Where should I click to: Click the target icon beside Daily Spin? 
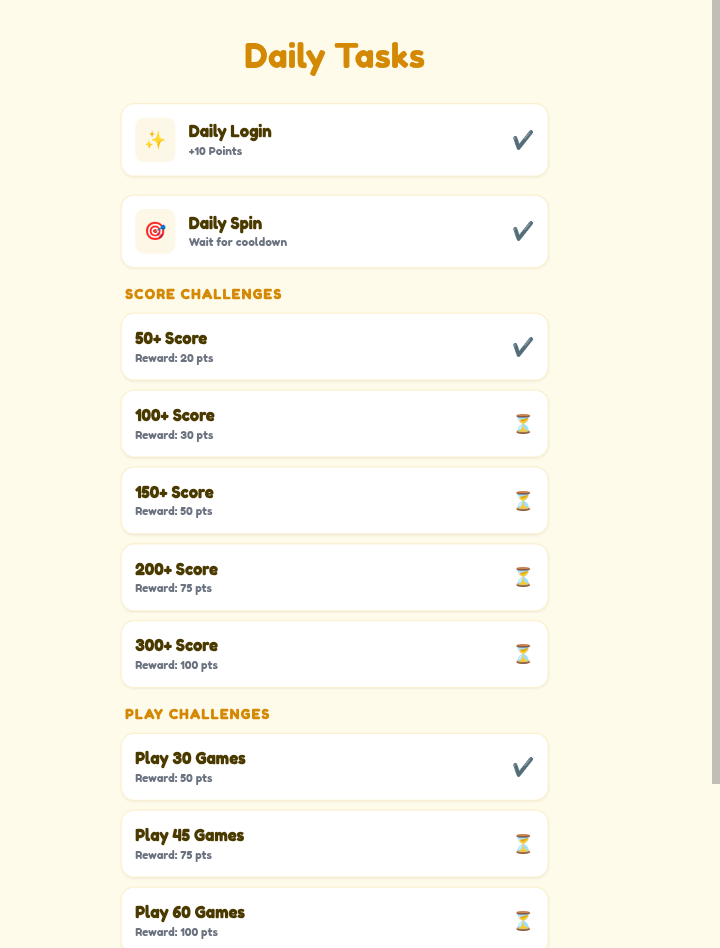[155, 231]
